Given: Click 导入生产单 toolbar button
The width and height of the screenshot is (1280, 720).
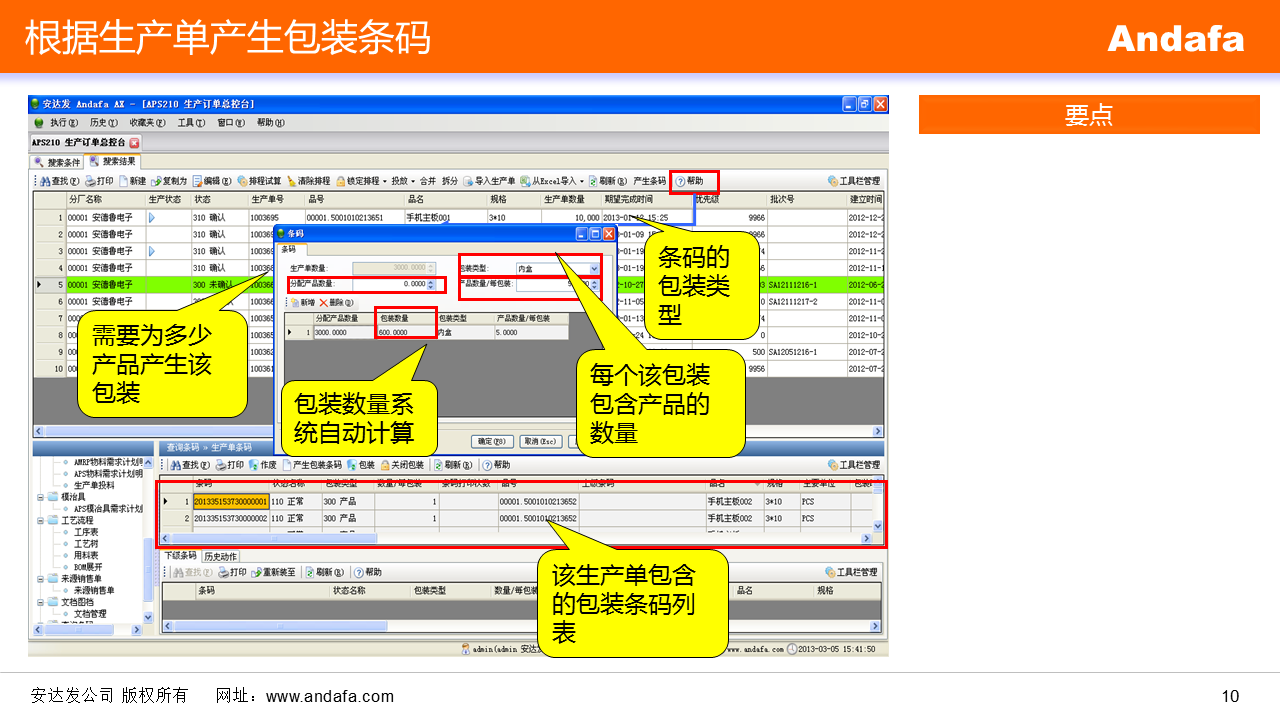Looking at the screenshot, I should 490,181.
